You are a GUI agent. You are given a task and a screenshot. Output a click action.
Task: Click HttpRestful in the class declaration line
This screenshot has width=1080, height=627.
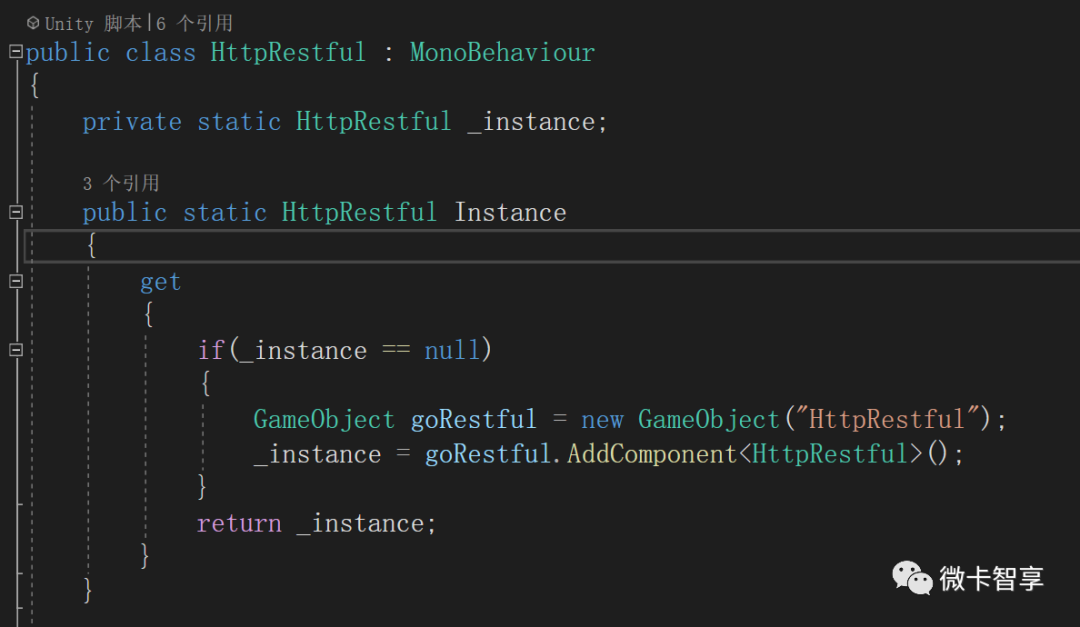pos(288,52)
